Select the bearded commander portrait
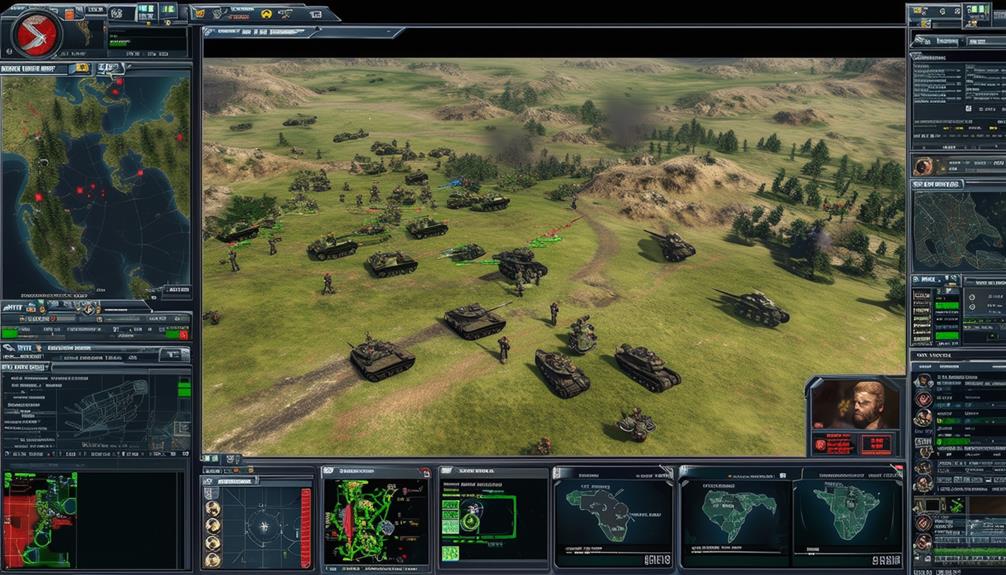The height and width of the screenshot is (575, 1006). (853, 404)
